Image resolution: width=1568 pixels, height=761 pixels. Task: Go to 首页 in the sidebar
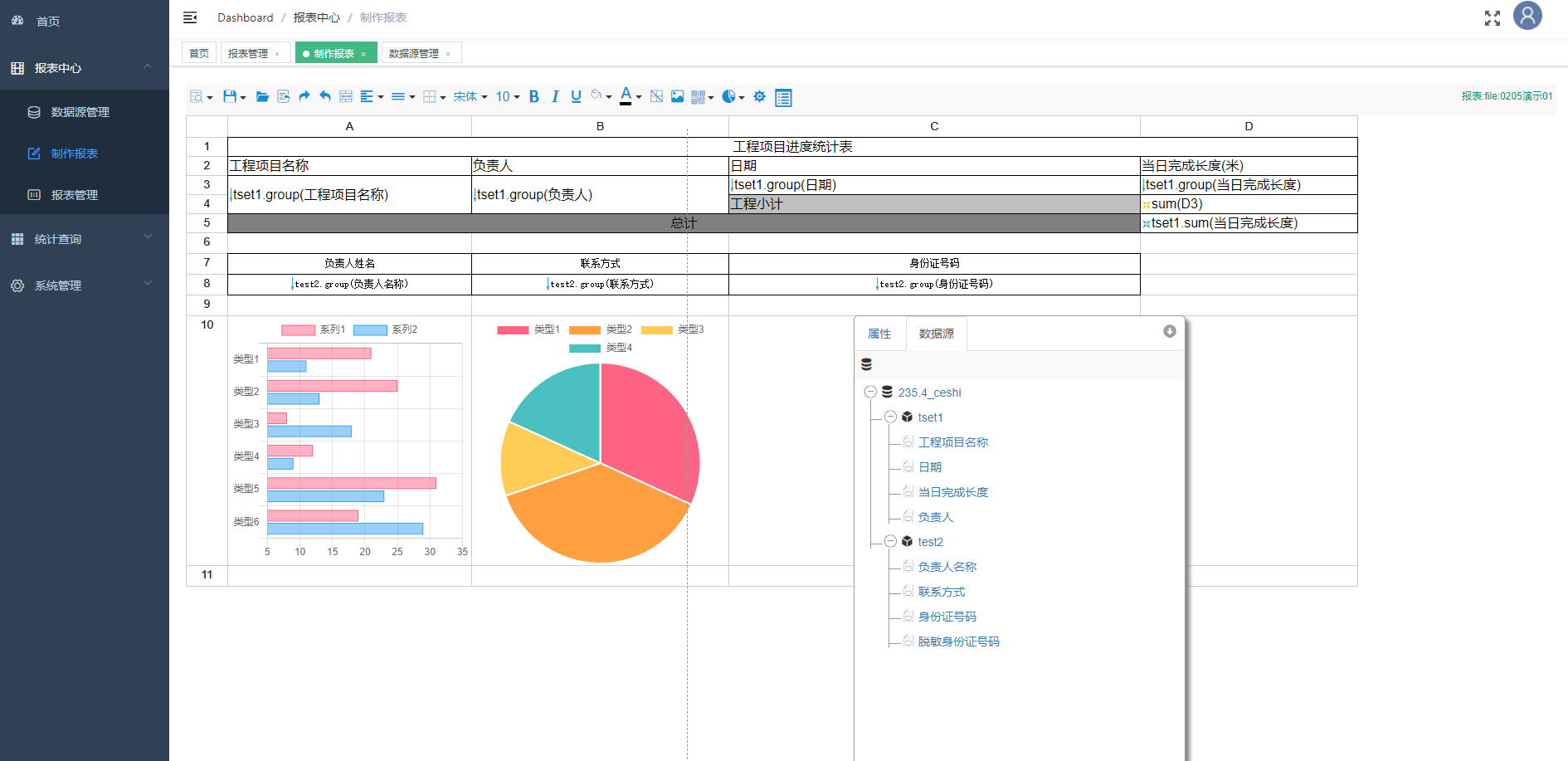85,21
